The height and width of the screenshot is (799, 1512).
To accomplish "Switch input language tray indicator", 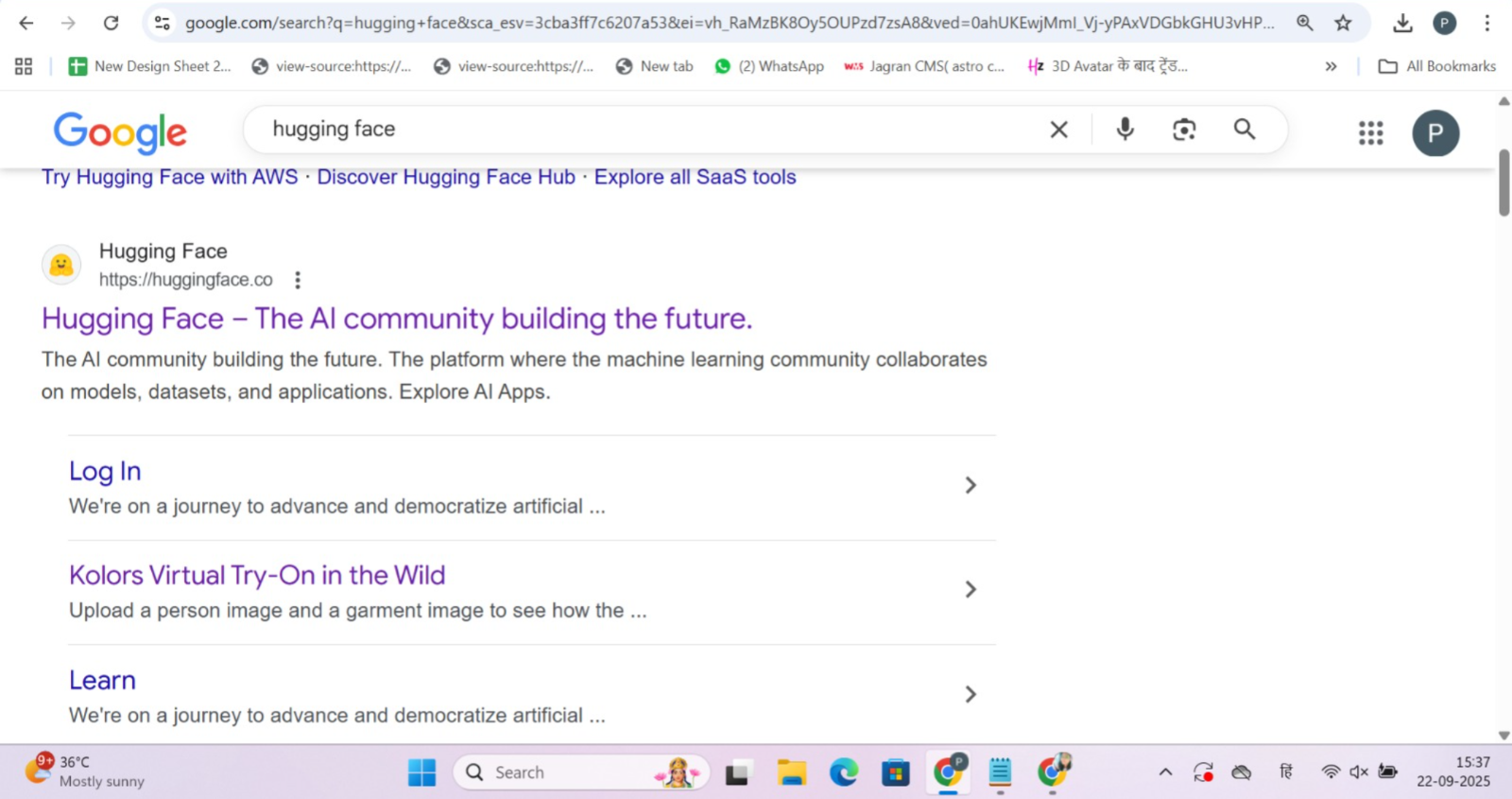I will [1286, 773].
